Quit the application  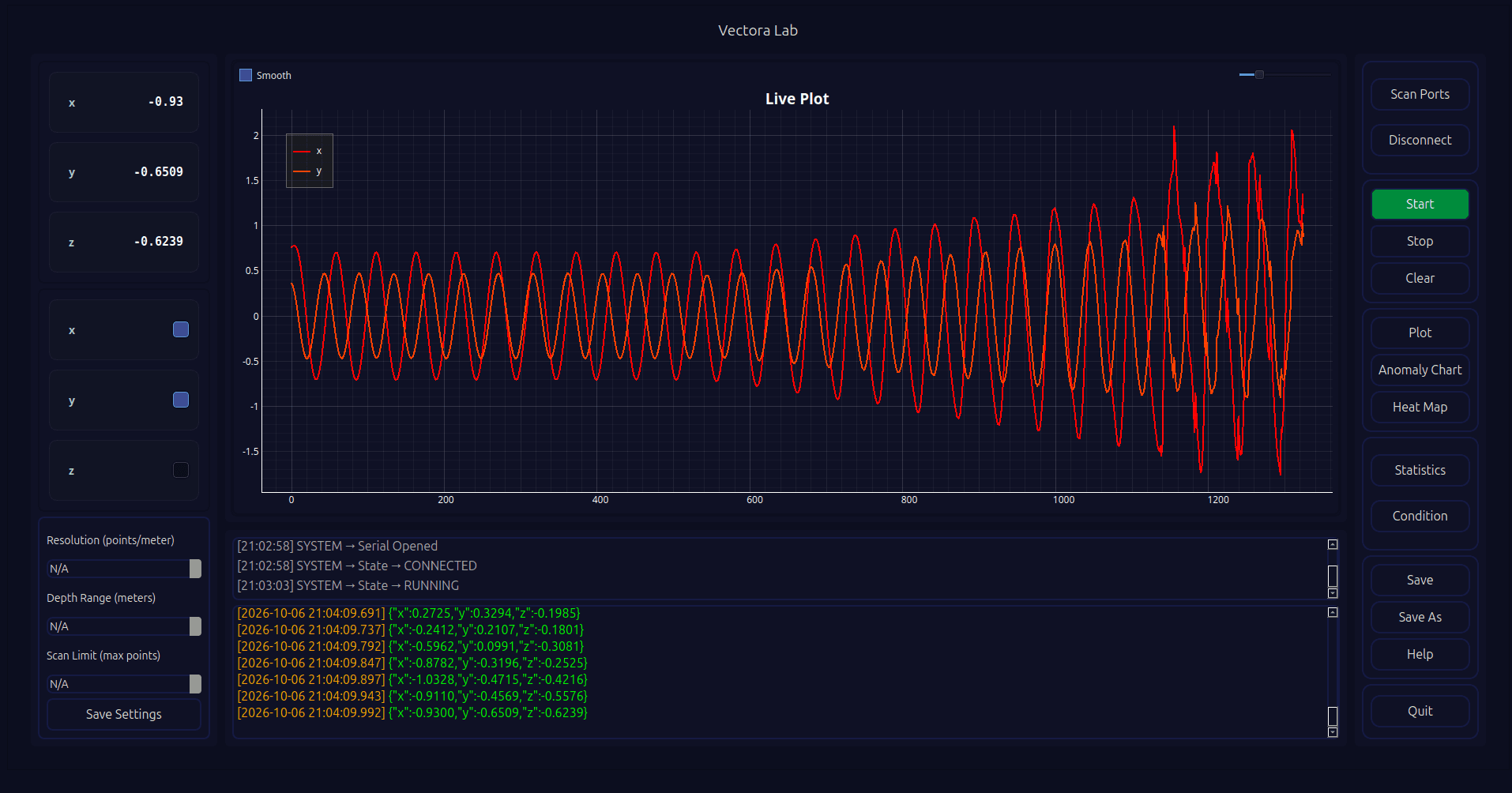click(1420, 711)
